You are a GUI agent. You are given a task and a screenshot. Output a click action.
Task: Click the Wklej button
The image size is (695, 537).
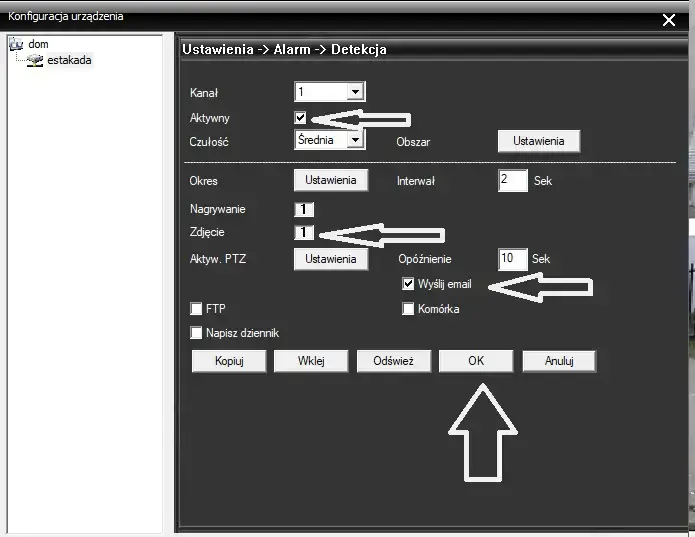(x=311, y=361)
